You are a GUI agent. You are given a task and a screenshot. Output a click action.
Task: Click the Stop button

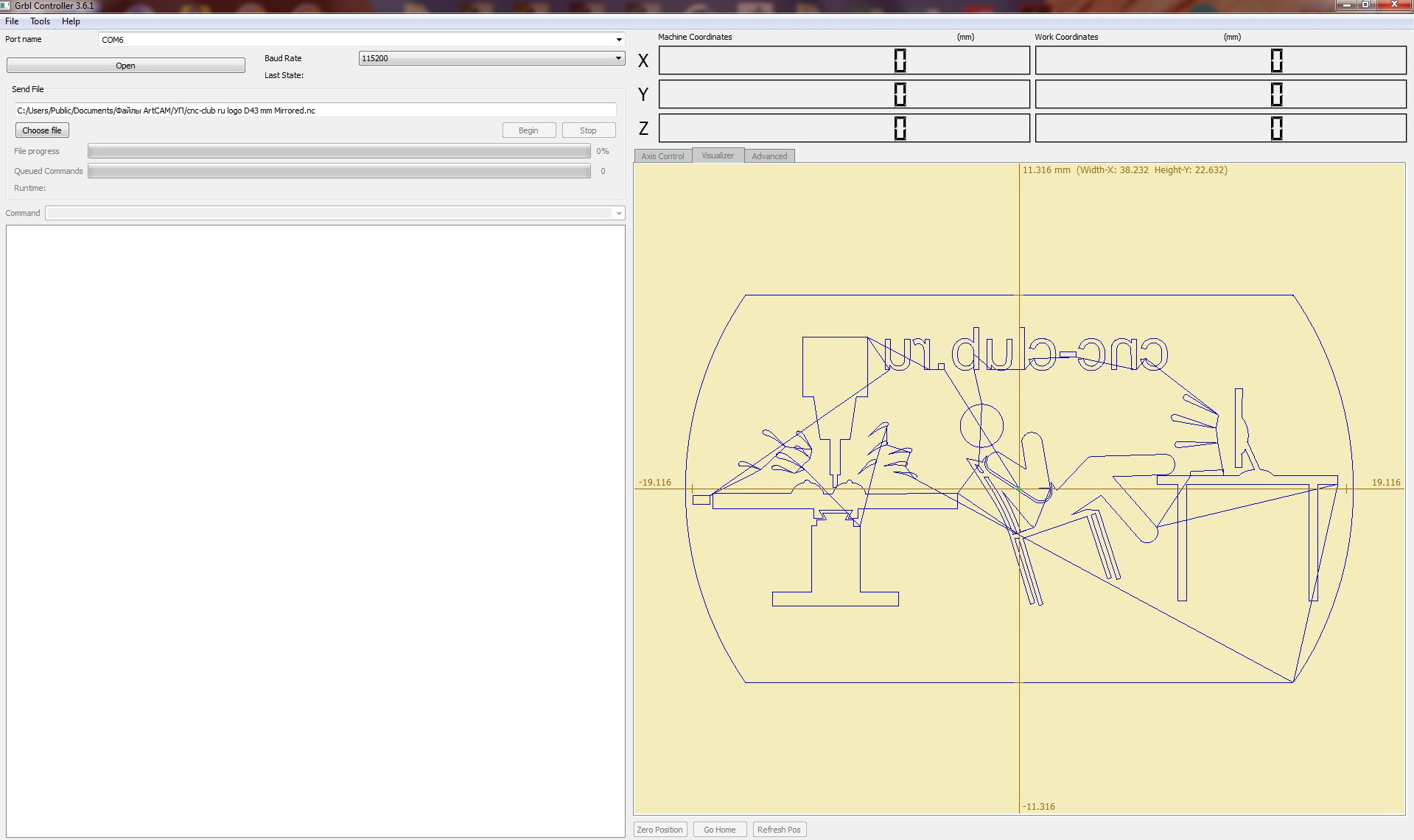tap(588, 130)
